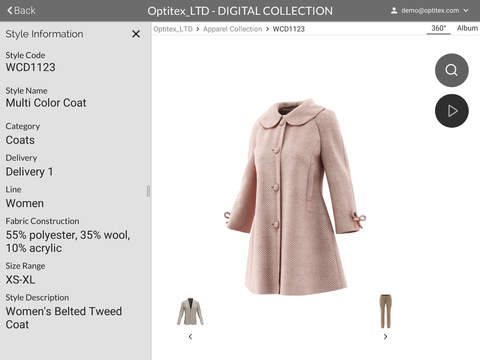Open the demo@optitex.com account dropdown
The height and width of the screenshot is (360, 480).
[x=430, y=11]
